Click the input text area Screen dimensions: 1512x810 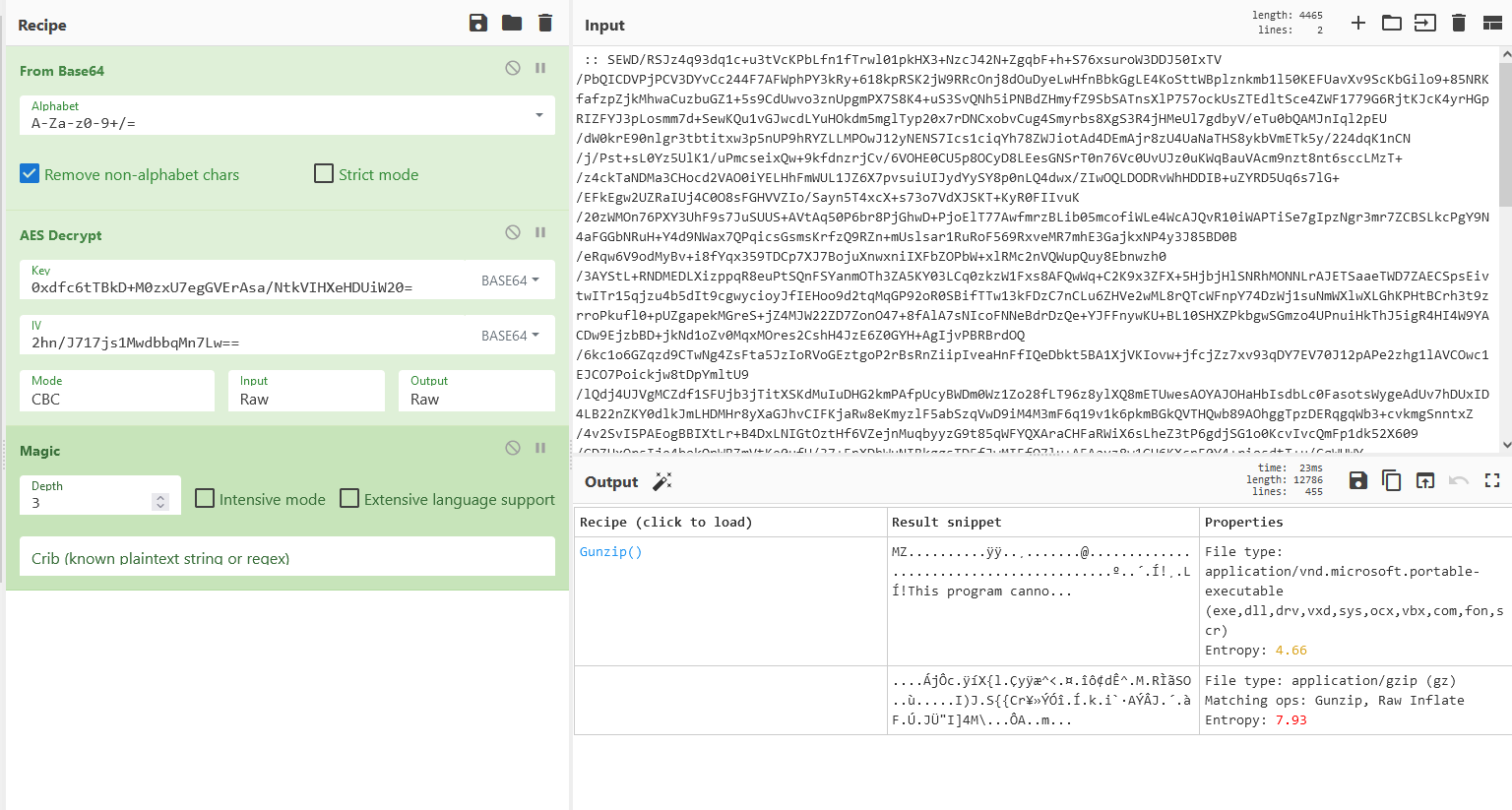1036,251
